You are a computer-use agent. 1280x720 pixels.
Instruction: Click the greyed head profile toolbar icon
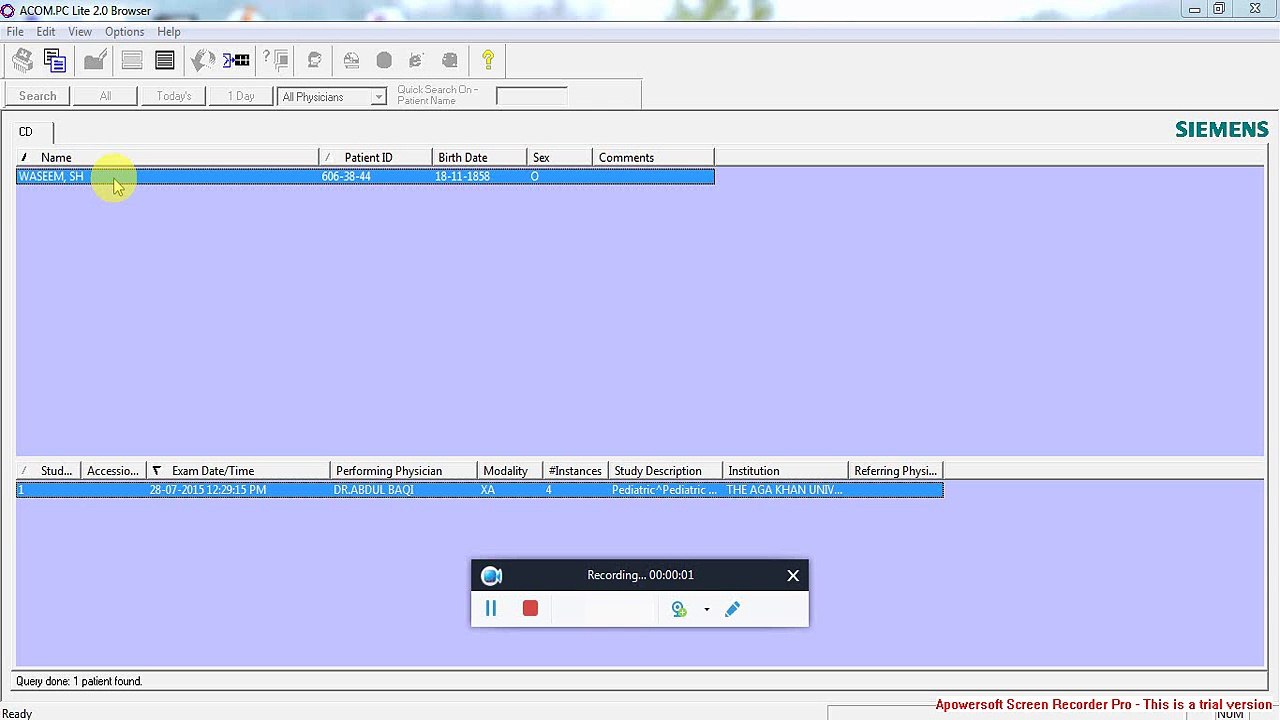(314, 61)
